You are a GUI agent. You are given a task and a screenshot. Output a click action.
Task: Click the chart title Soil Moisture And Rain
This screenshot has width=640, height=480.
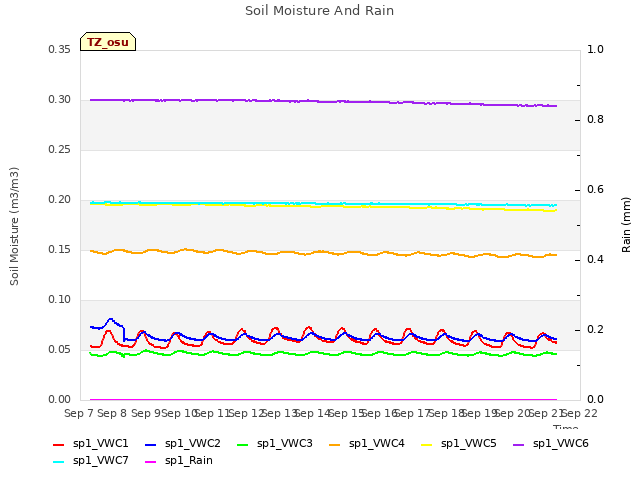tap(320, 11)
